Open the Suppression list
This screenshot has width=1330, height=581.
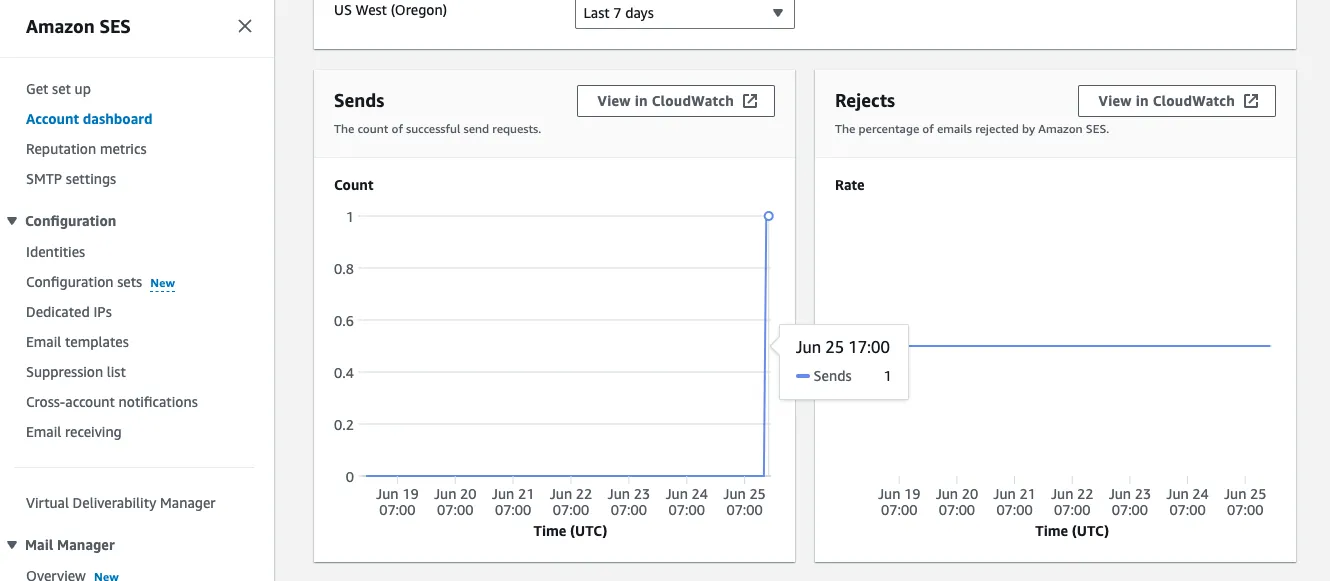(76, 371)
